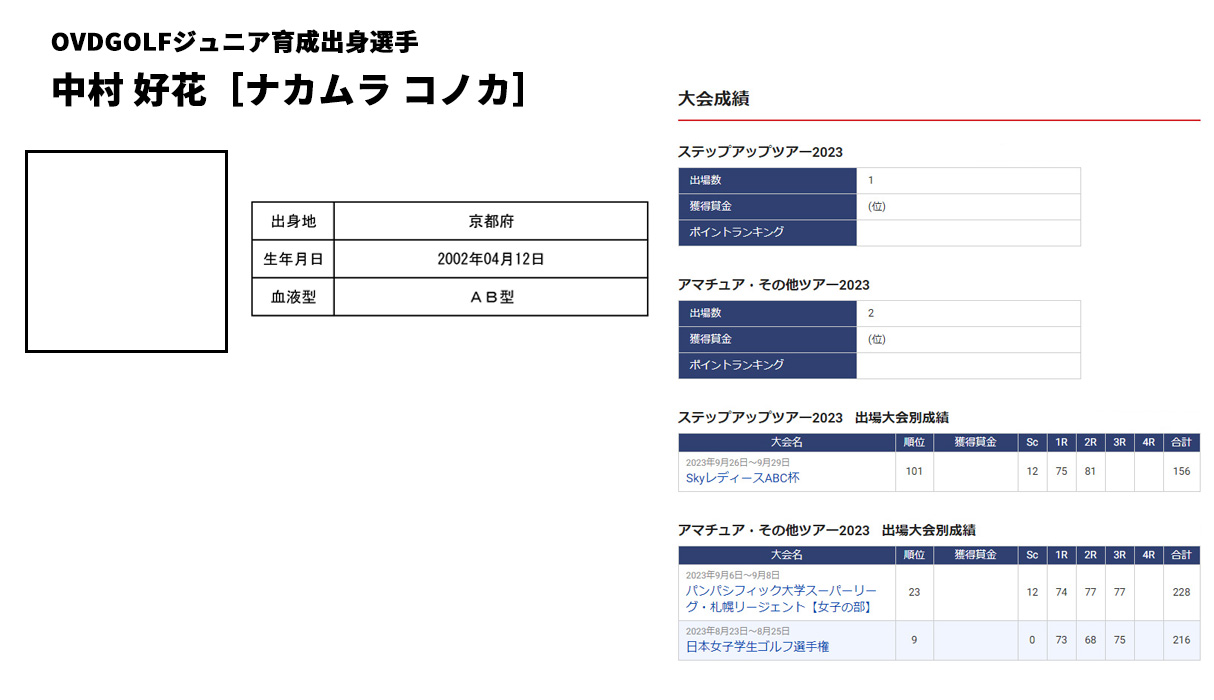Click the rank 101 cell
The width and height of the screenshot is (1214, 700).
(914, 472)
